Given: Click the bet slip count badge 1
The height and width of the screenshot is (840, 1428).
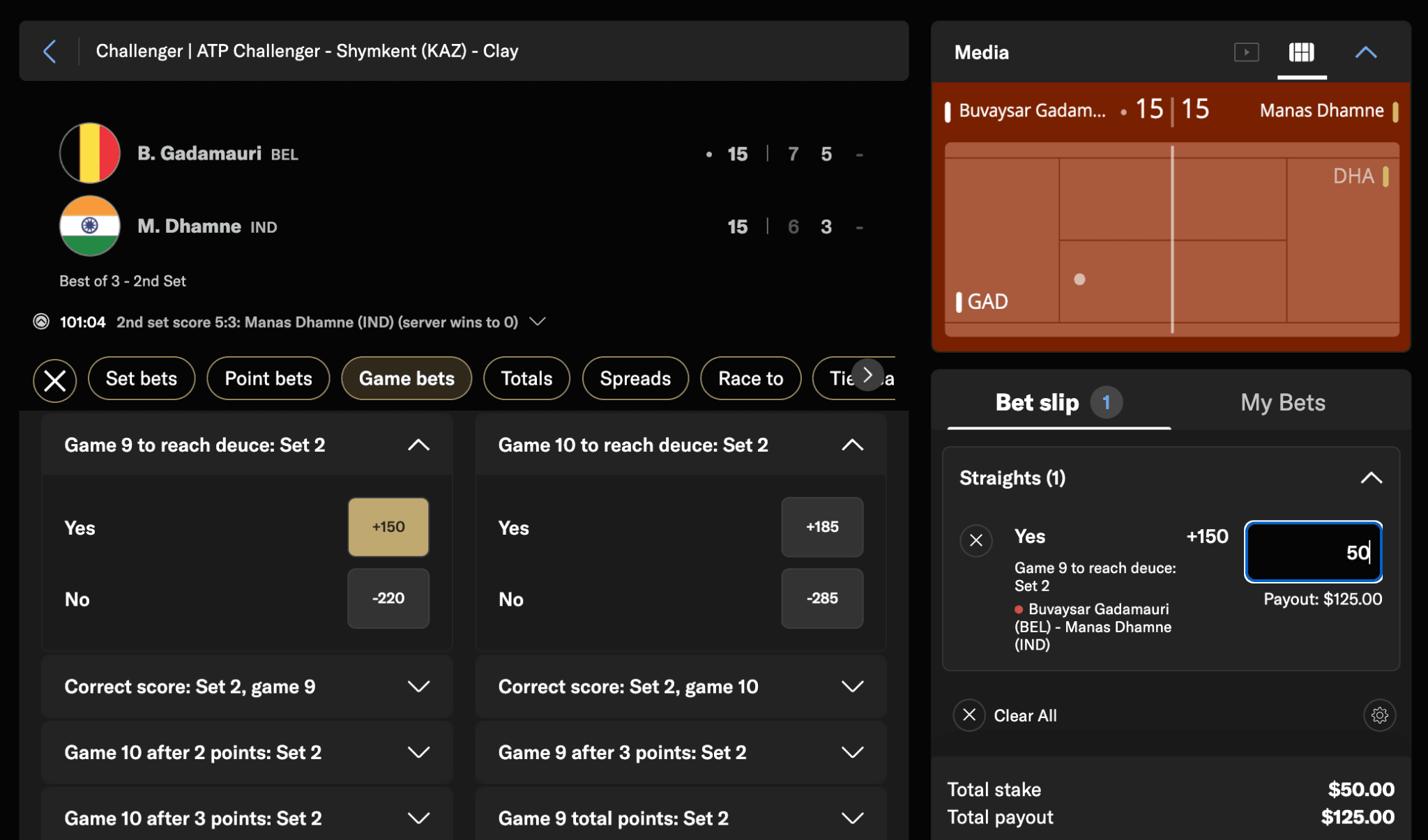Looking at the screenshot, I should click(1106, 402).
